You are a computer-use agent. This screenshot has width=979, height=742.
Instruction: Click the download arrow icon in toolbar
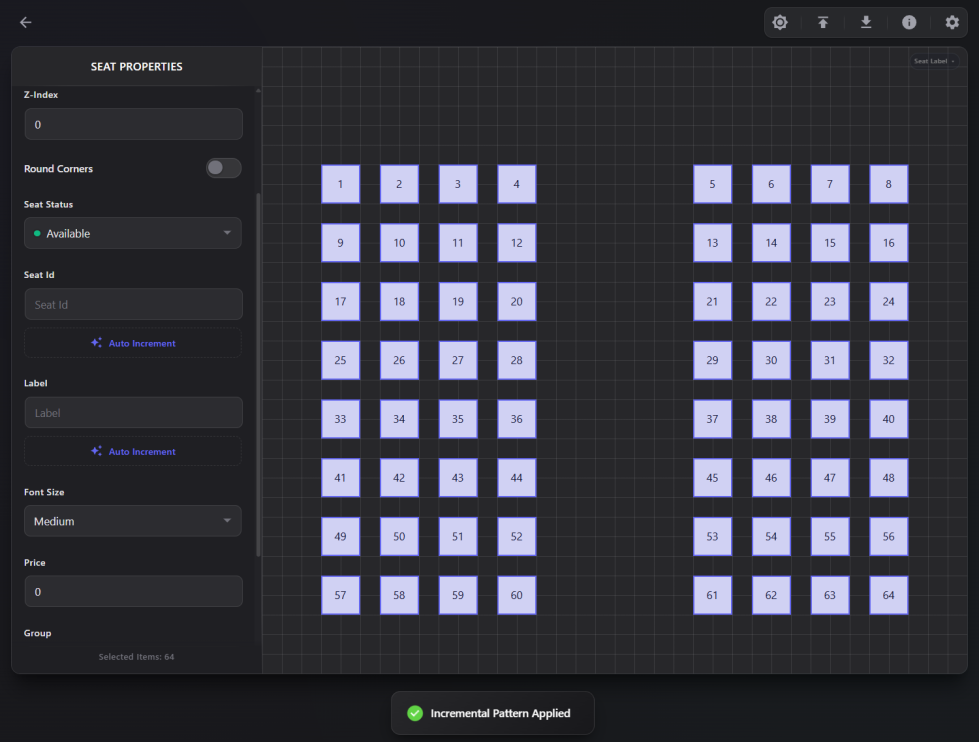[x=866, y=22]
